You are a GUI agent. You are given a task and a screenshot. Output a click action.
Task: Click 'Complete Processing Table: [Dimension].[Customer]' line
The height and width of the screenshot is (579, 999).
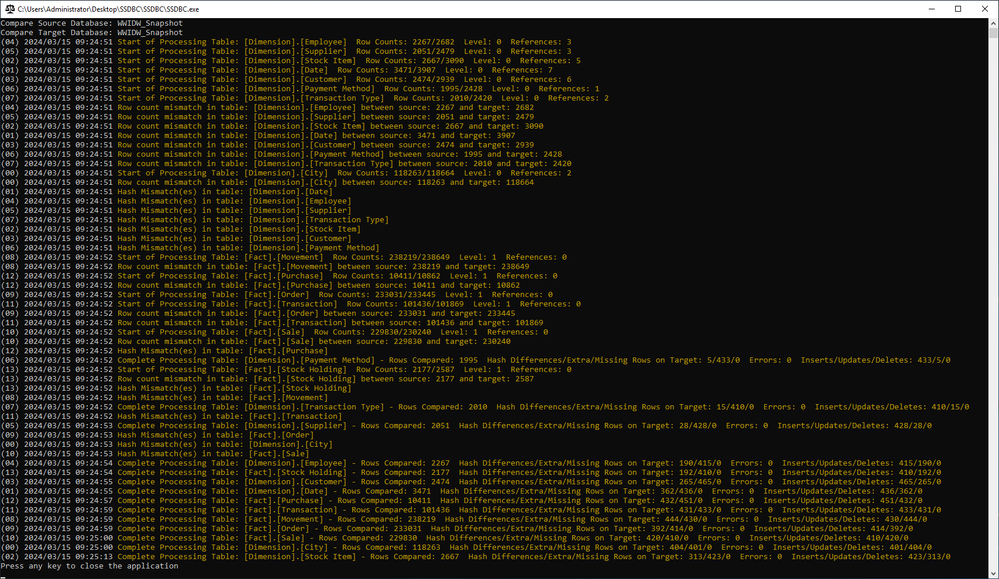pyautogui.click(x=471, y=481)
